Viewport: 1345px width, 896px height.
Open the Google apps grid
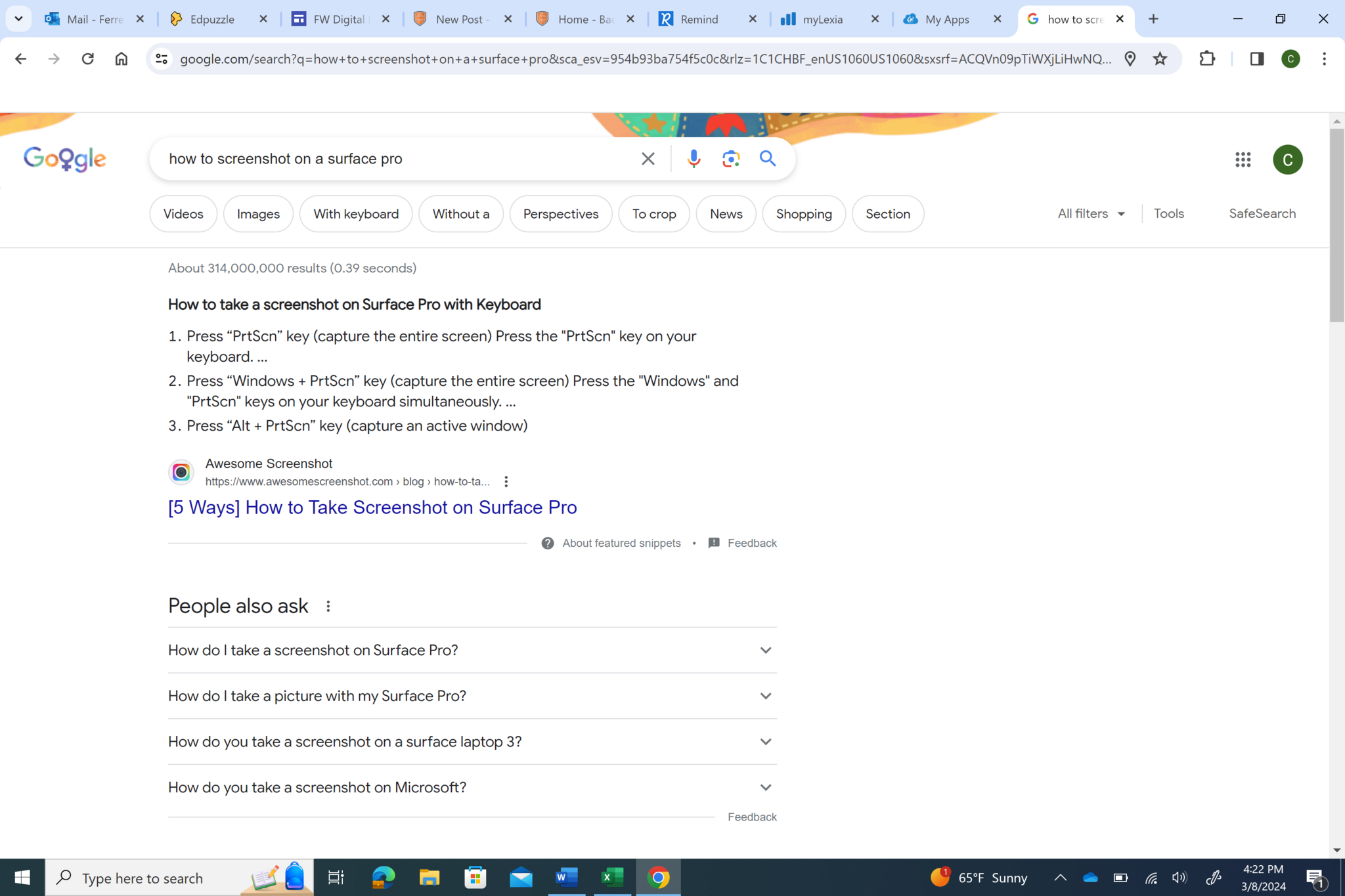coord(1243,160)
